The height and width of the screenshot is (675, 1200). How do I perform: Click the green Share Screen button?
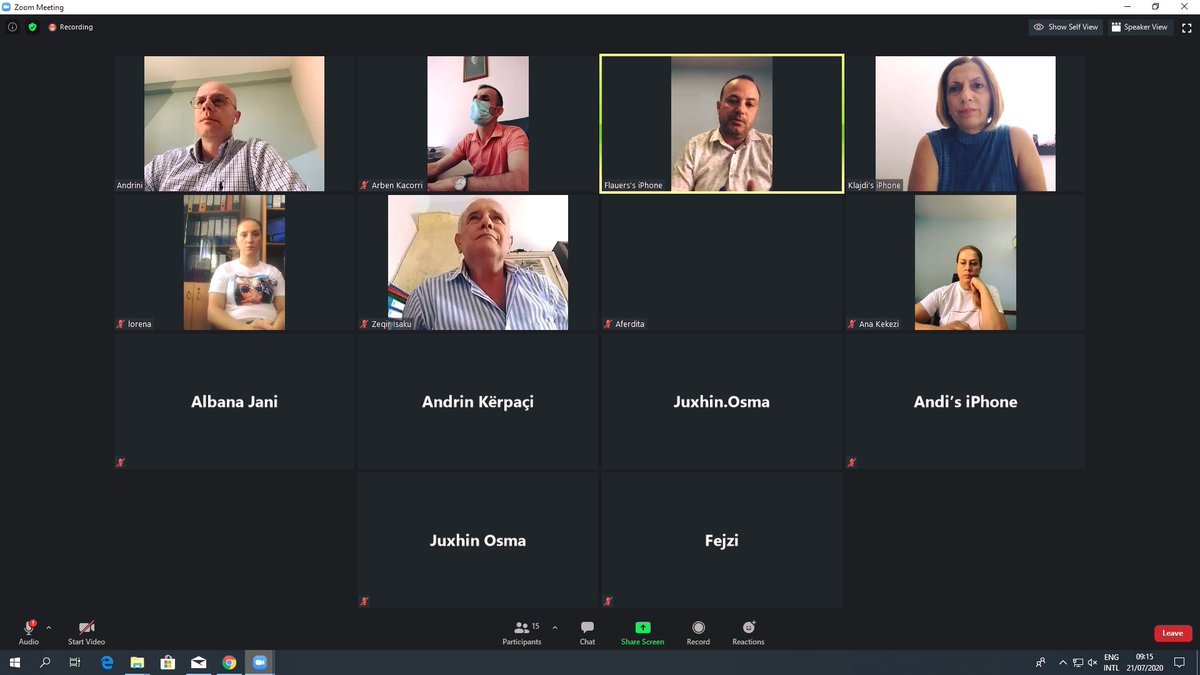[642, 632]
